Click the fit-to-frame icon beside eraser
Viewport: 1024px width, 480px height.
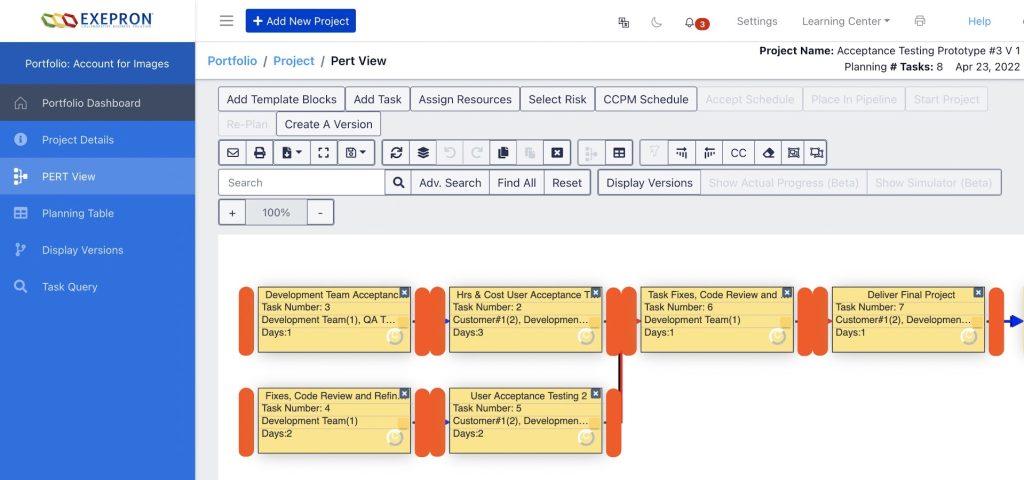[x=793, y=153]
